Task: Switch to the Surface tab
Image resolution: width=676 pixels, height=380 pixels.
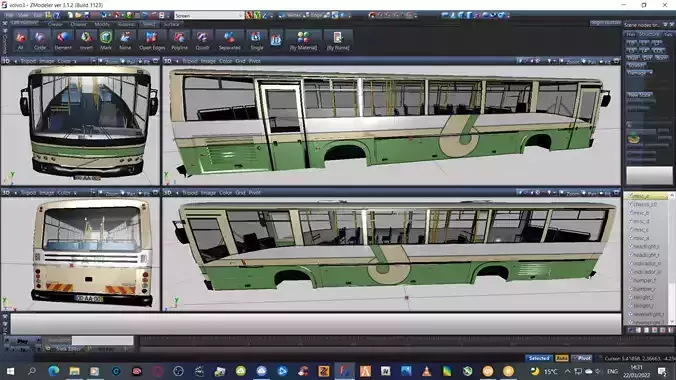Action: (172, 24)
